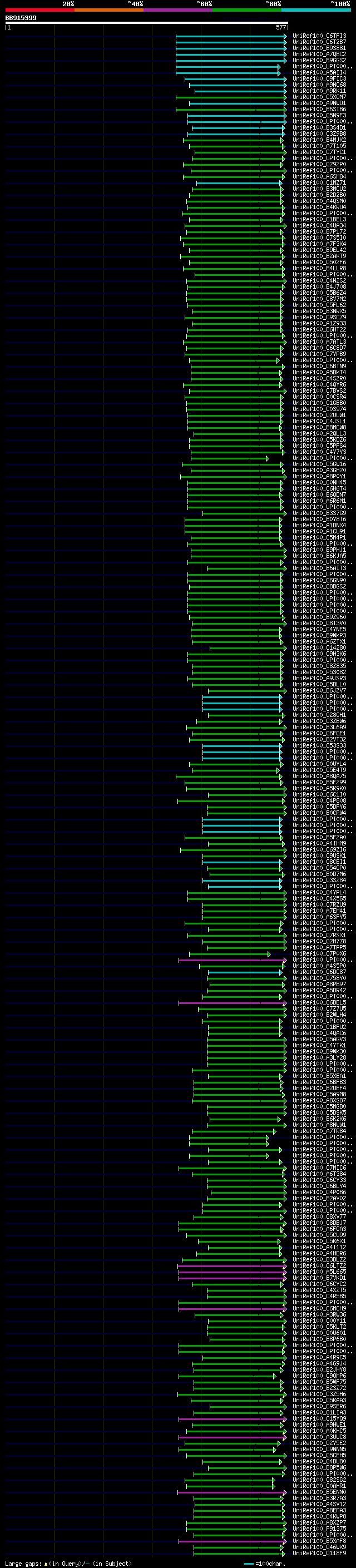The width and height of the screenshot is (356, 1568).
Task: Select the UniRef100_B3S4D1 label
Action: pos(319,127)
